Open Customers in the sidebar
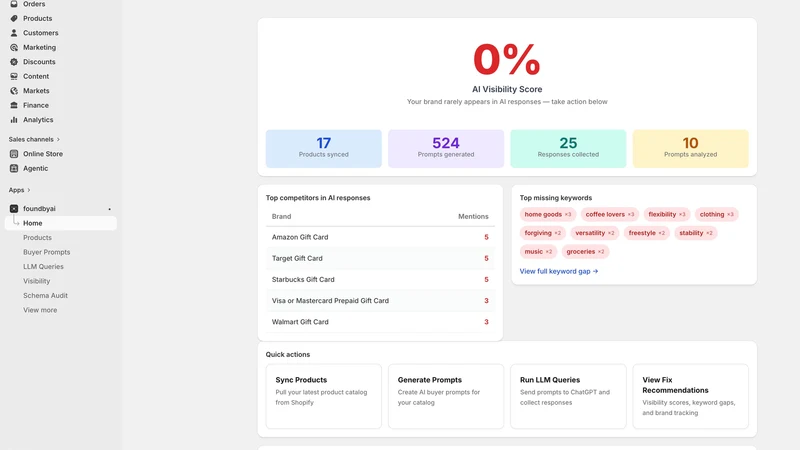This screenshot has height=450, width=800. pyautogui.click(x=40, y=33)
